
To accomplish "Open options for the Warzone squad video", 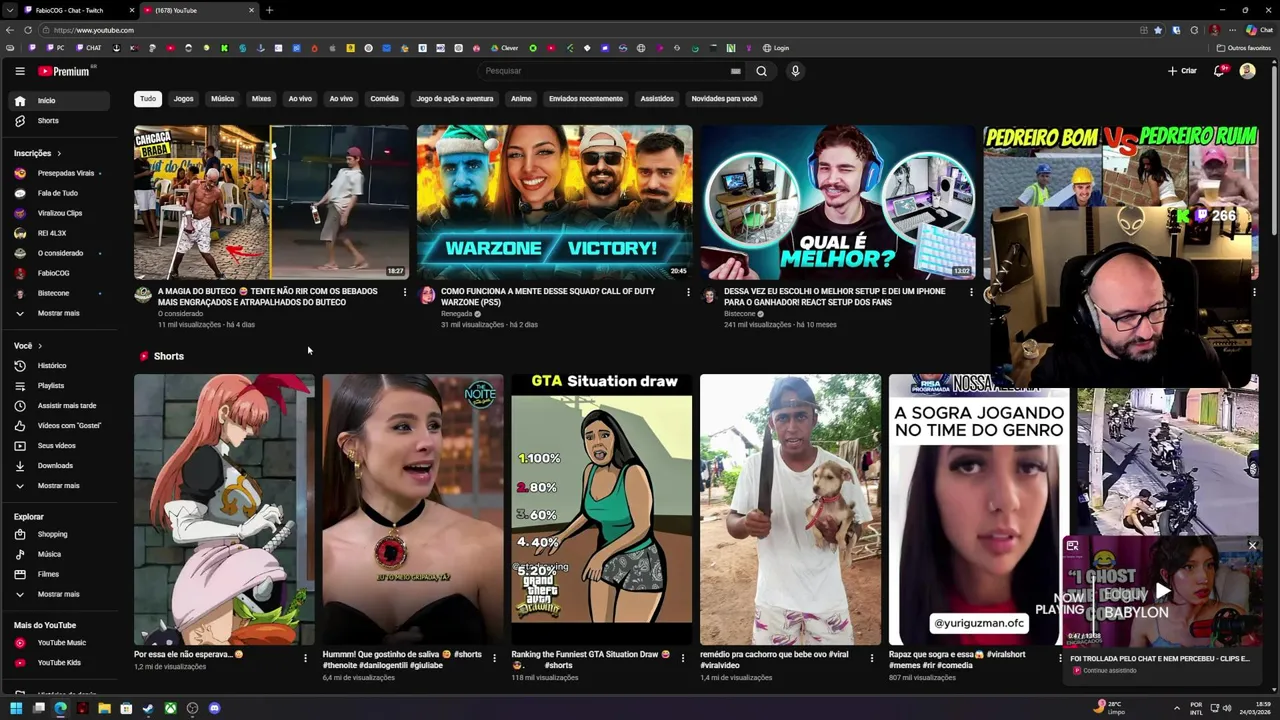I will click(688, 292).
